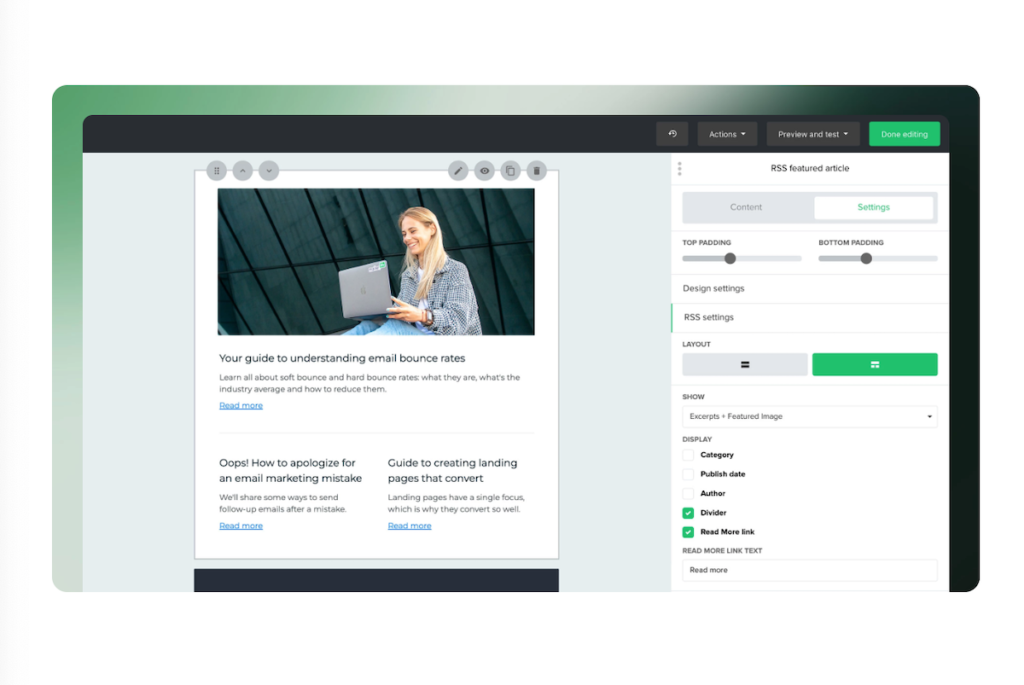The image size is (1024, 685).
Task: Select the single-column layout icon
Action: (744, 364)
